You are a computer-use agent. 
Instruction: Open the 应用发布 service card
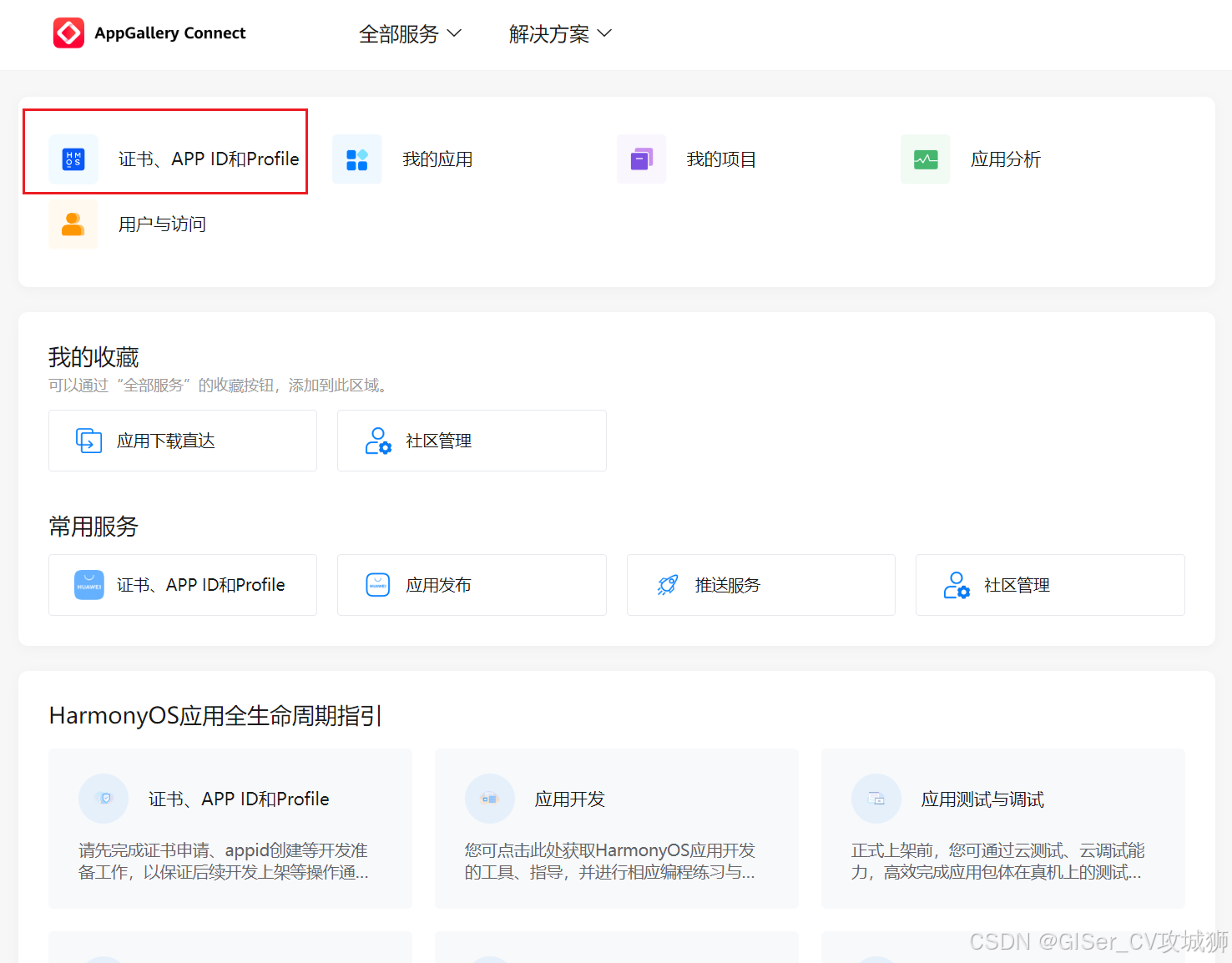coord(472,585)
